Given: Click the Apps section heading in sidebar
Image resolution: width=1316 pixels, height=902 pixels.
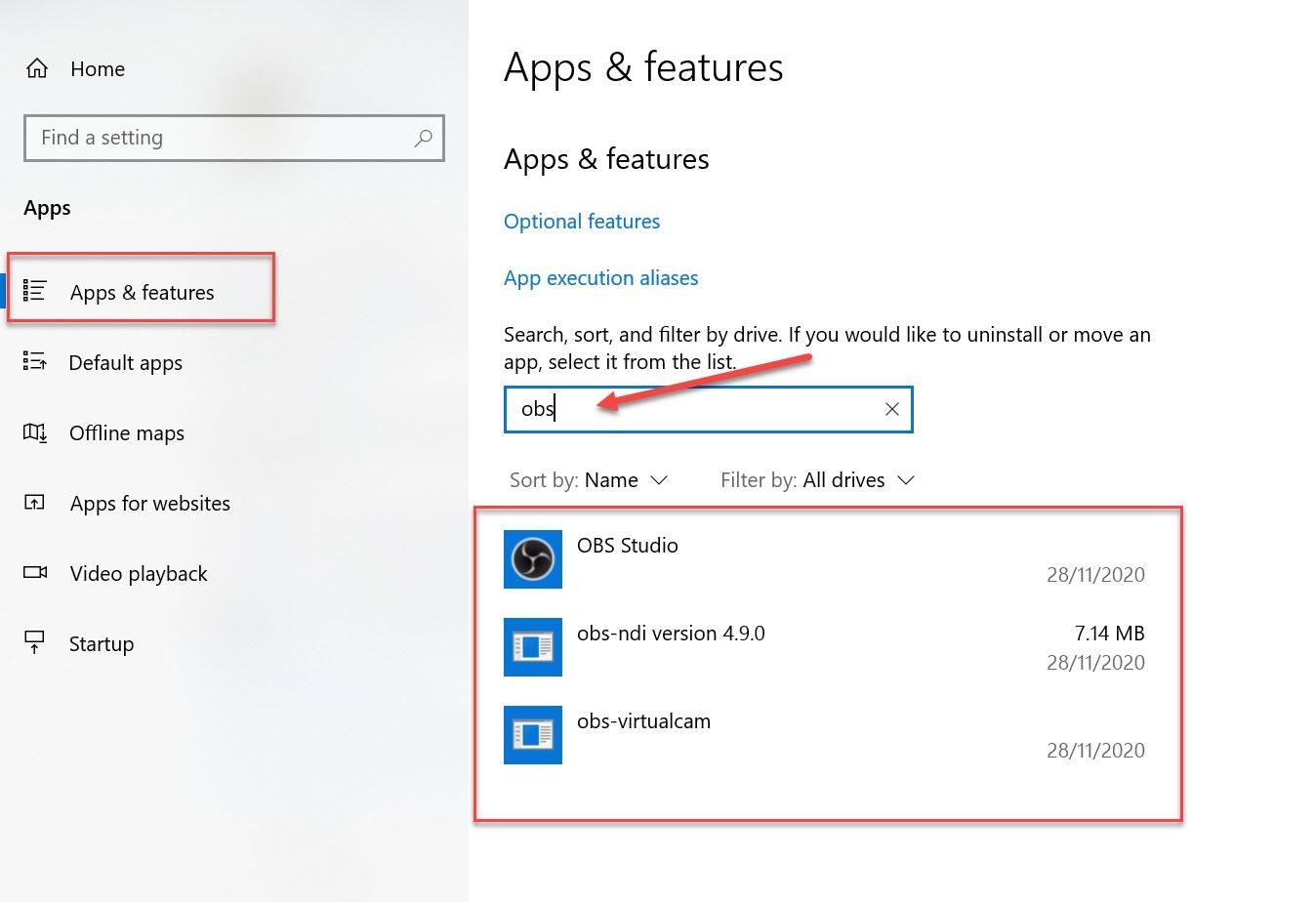Looking at the screenshot, I should coord(47,208).
